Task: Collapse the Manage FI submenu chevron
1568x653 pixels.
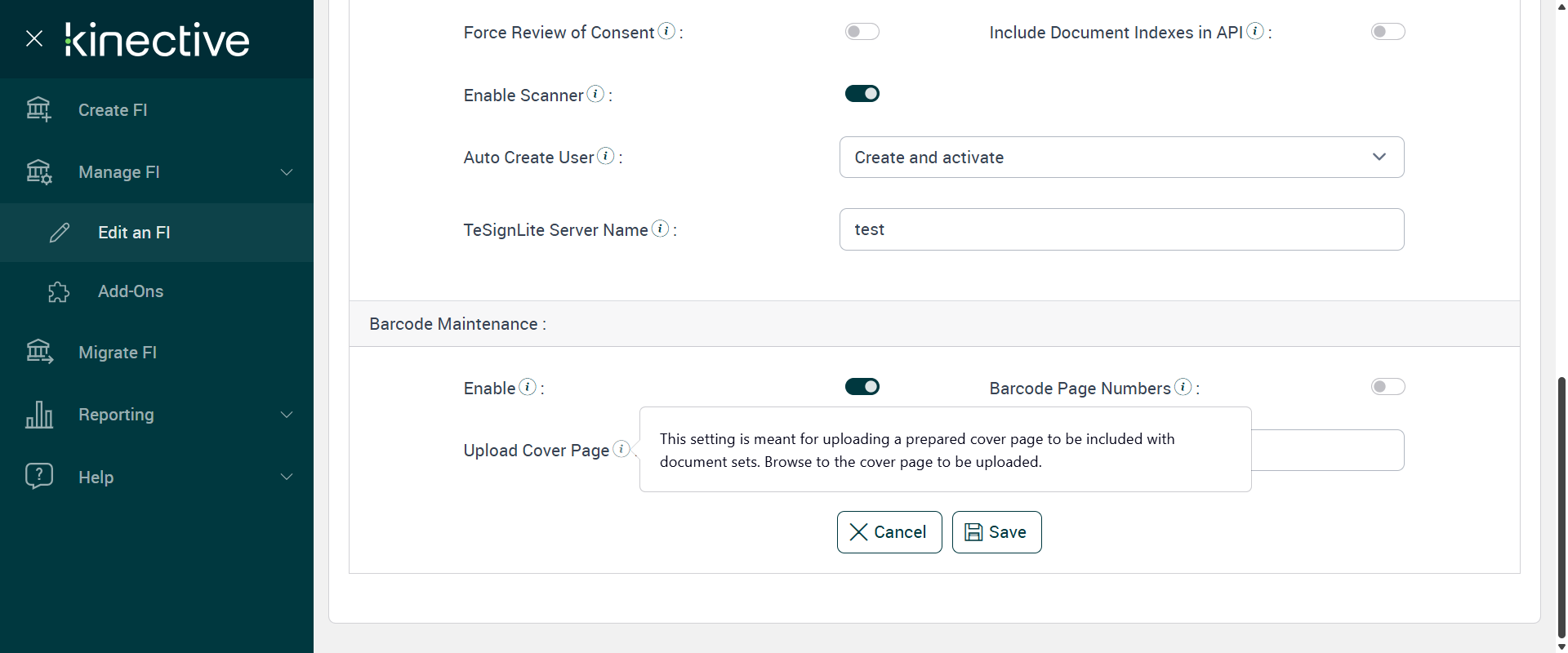Action: 287,172
